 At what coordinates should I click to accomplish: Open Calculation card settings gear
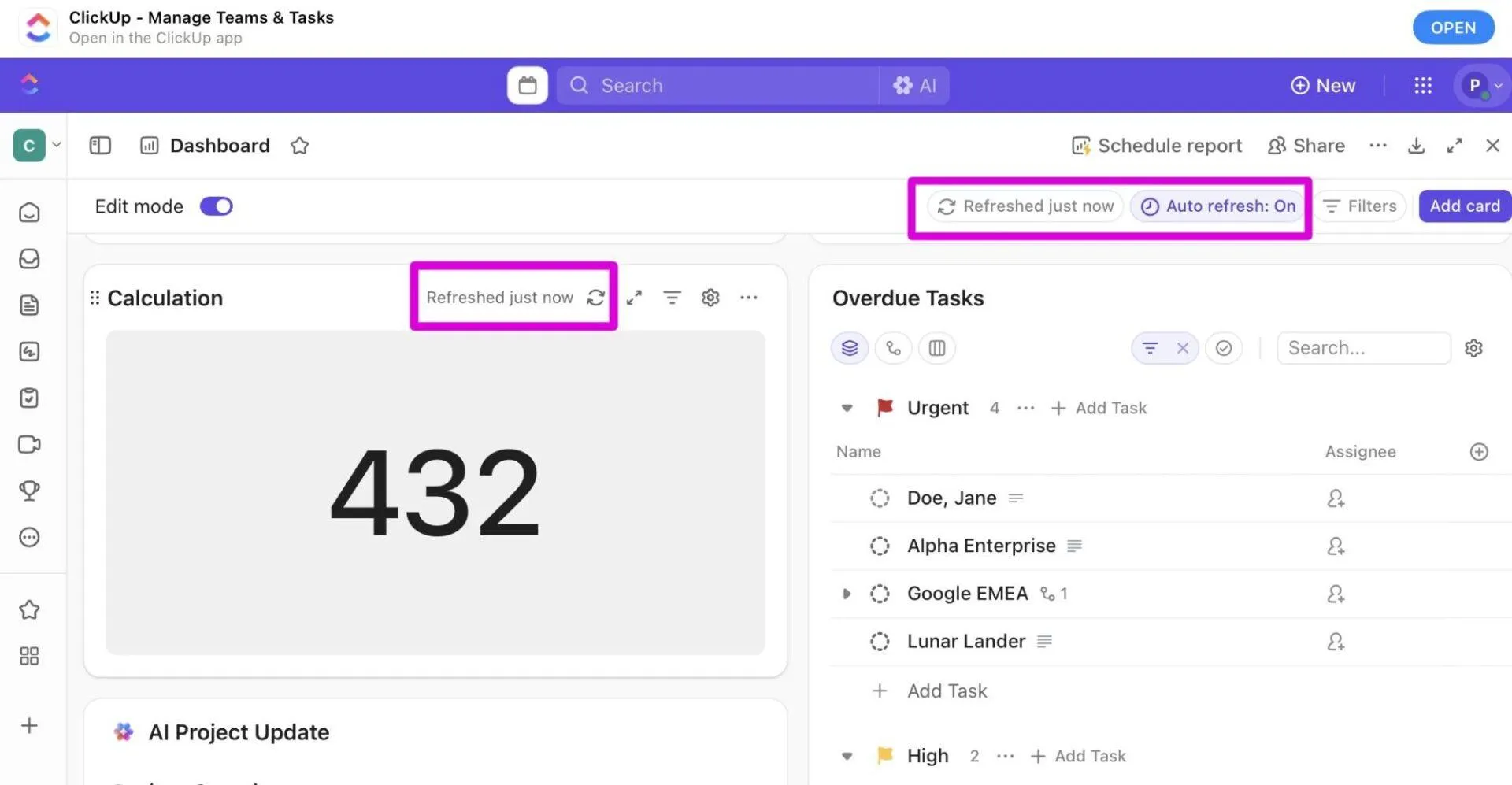(x=710, y=298)
